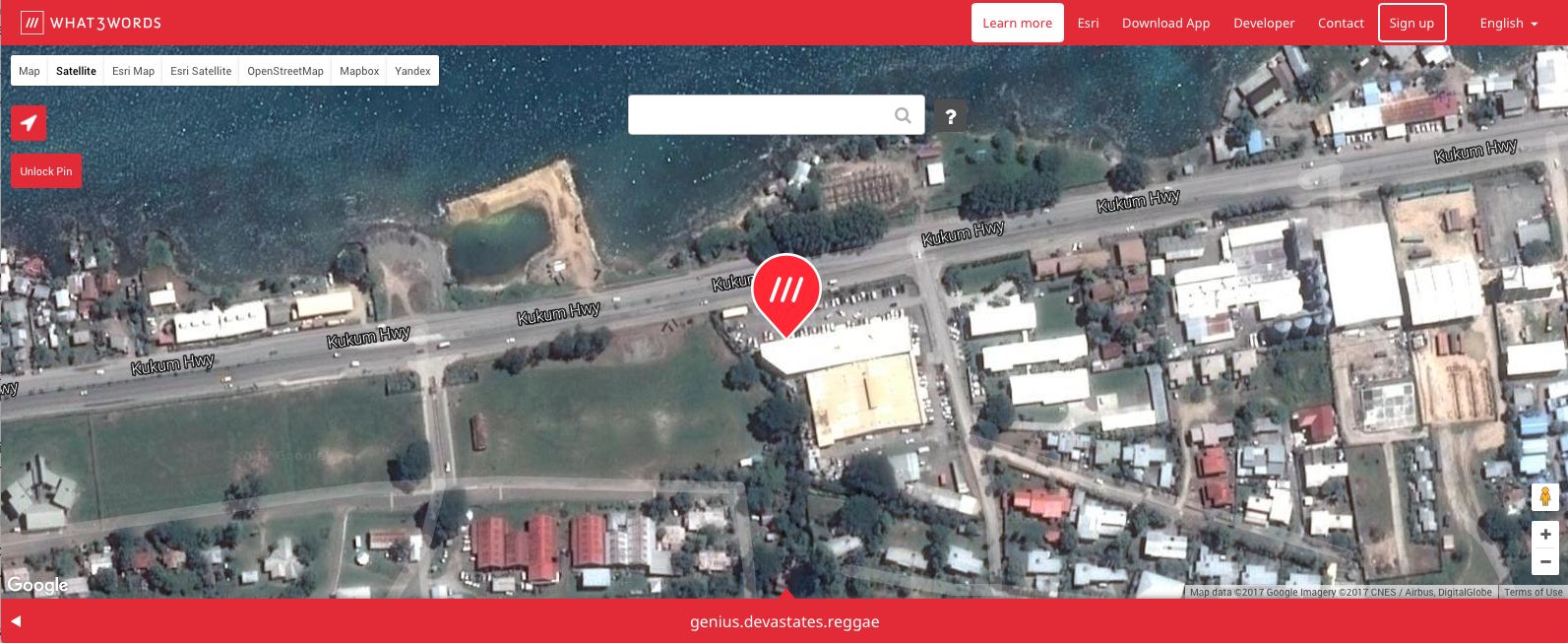Click the what3words logo icon
1568x643 pixels.
pos(32,23)
